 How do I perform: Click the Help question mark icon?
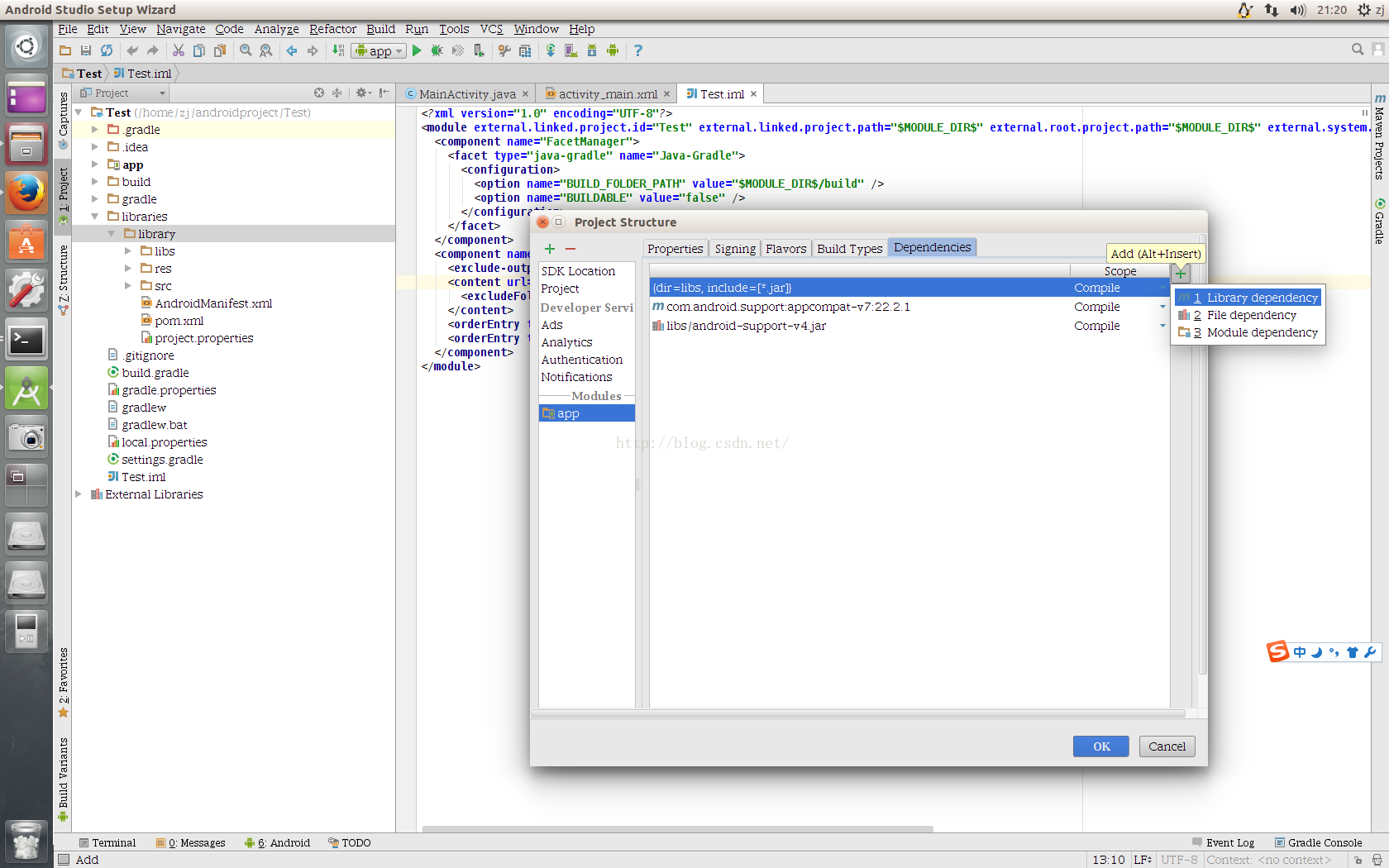[x=638, y=50]
